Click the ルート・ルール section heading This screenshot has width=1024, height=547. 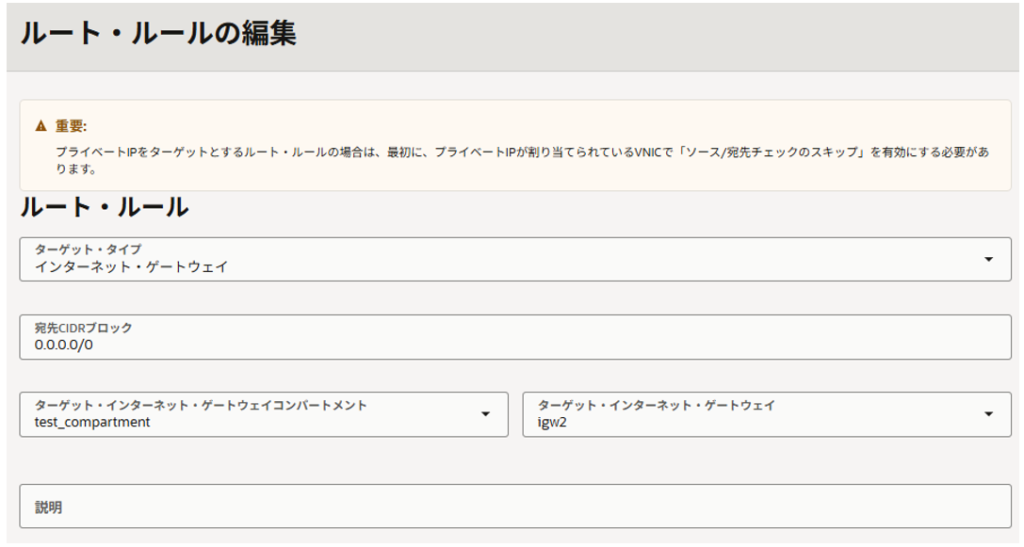pyautogui.click(x=104, y=207)
